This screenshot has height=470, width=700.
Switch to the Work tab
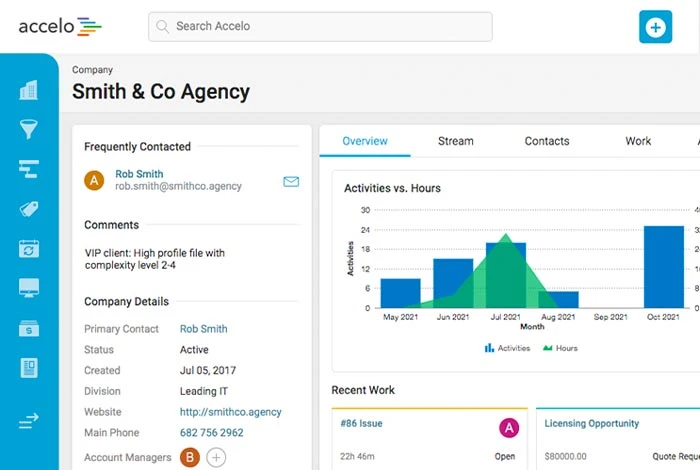coord(638,141)
